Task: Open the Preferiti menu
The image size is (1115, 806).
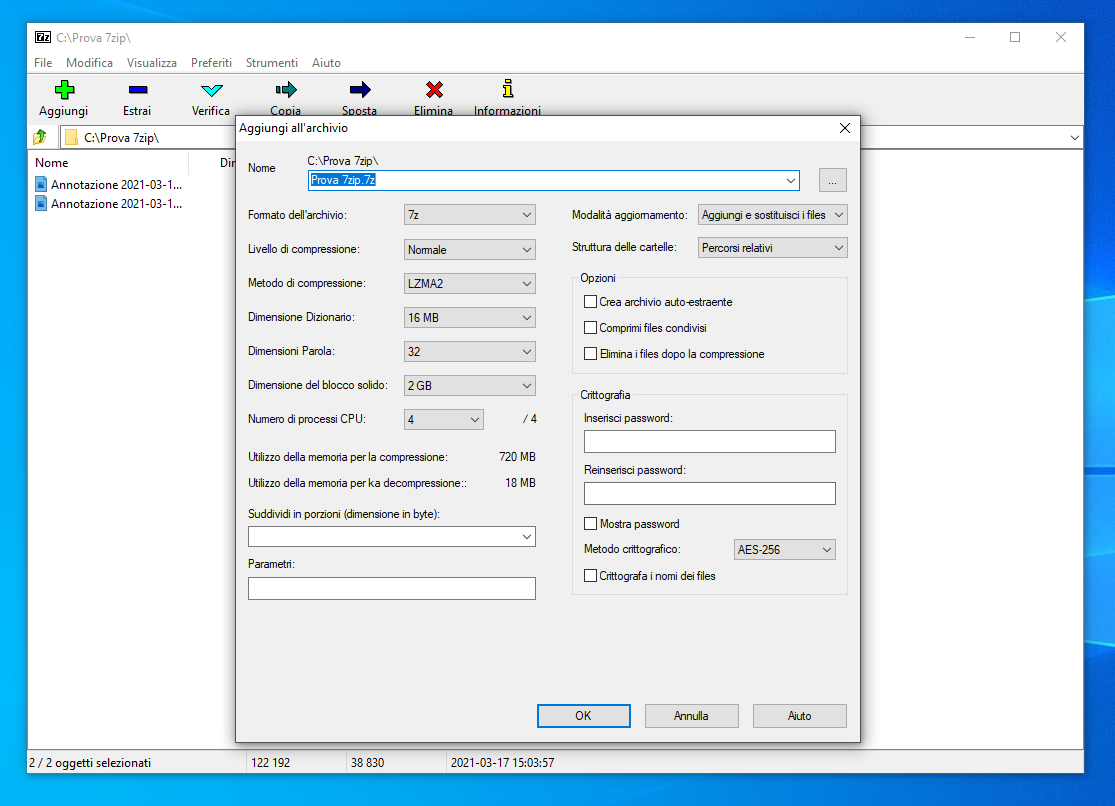Action: [211, 63]
